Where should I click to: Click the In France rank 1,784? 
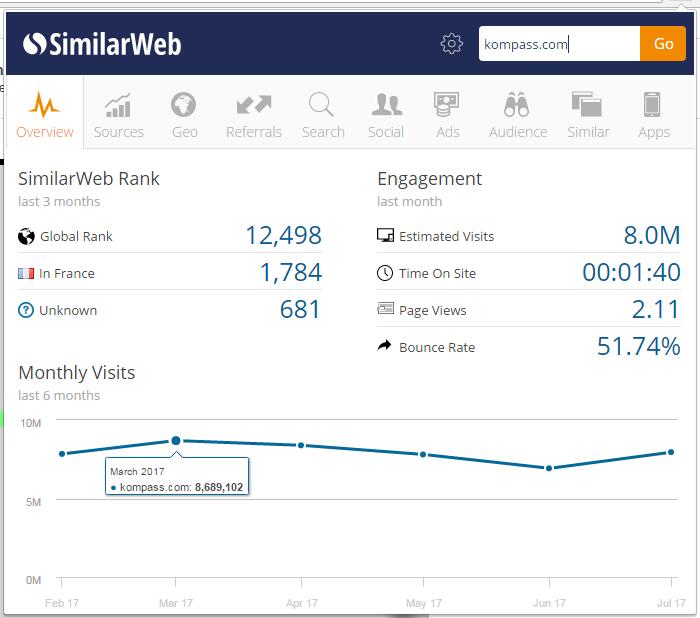point(290,273)
